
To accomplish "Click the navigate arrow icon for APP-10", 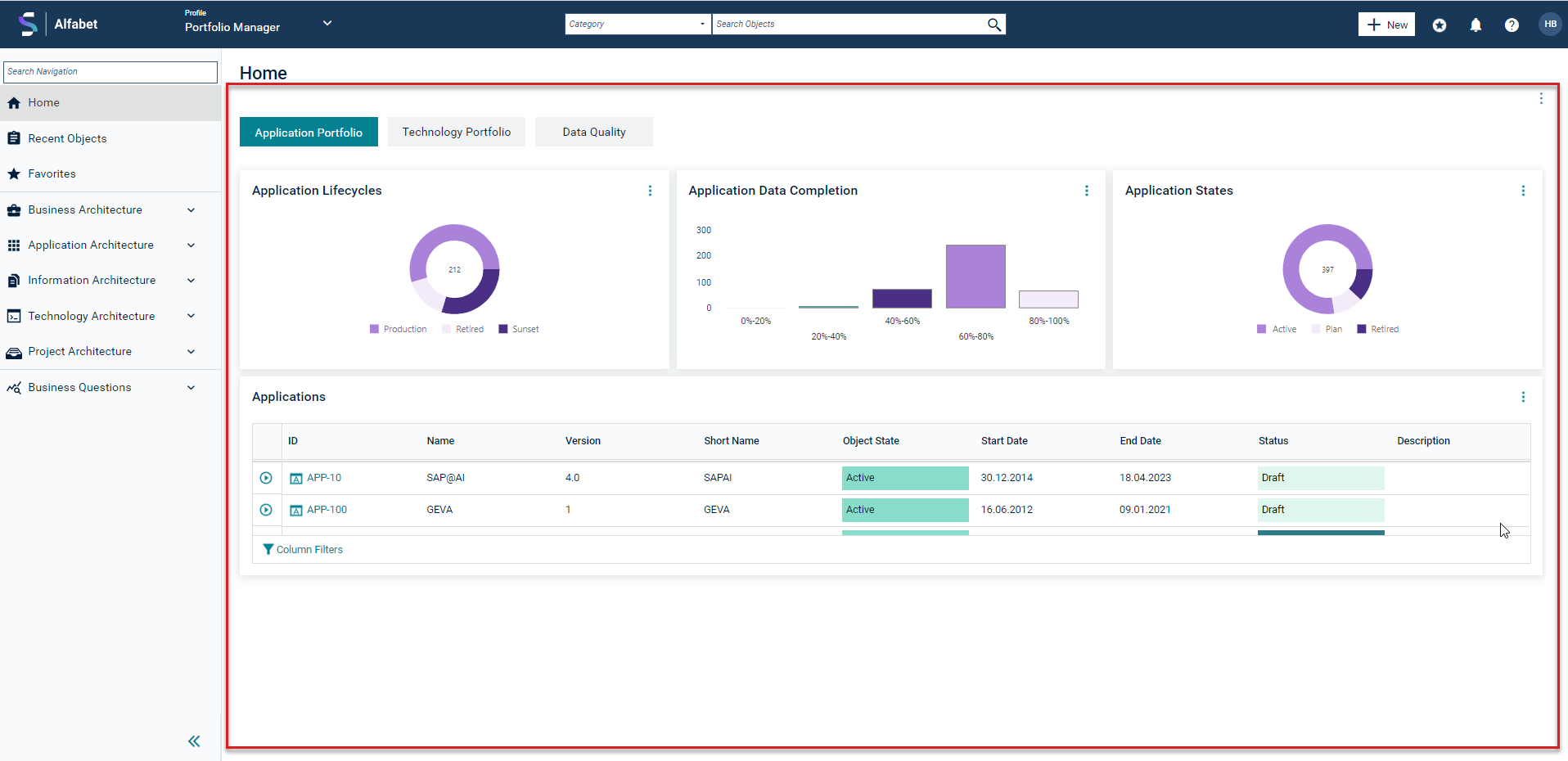I will click(266, 478).
